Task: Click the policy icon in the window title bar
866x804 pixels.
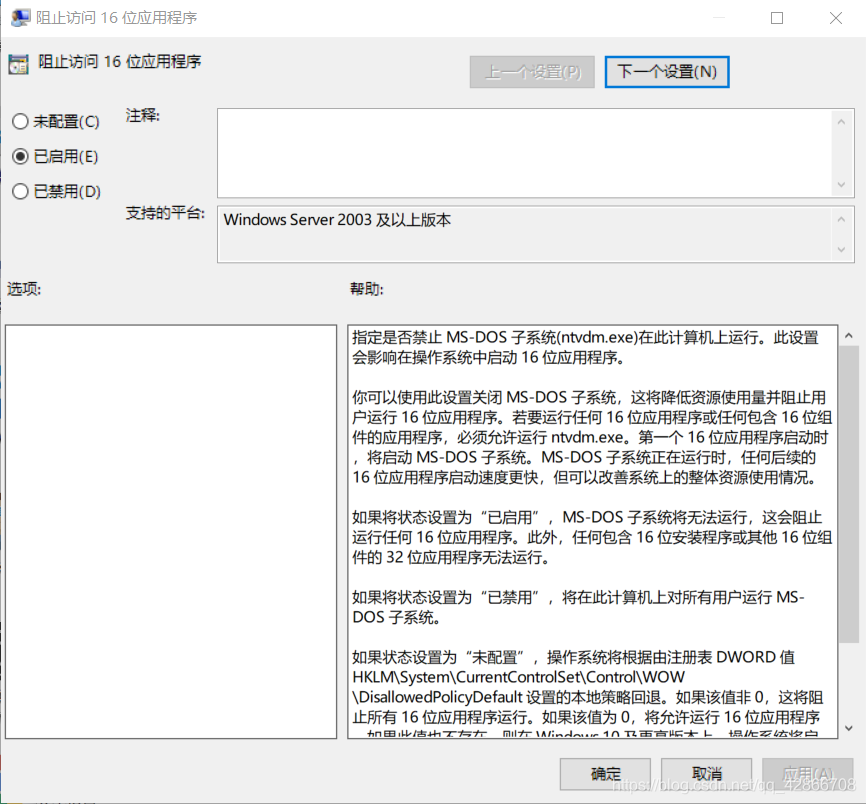Action: (21, 17)
